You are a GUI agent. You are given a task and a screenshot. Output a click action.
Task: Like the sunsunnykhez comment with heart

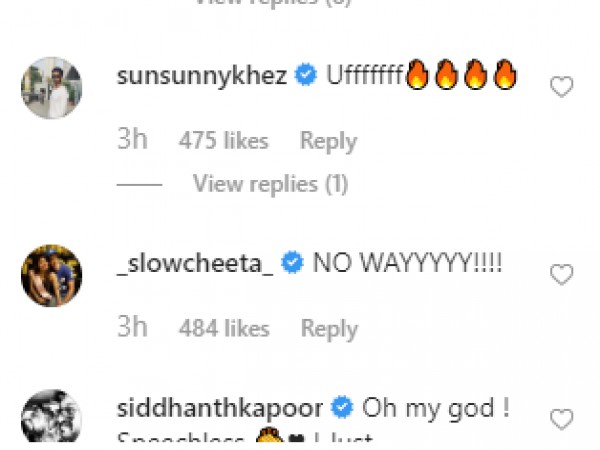click(x=562, y=87)
